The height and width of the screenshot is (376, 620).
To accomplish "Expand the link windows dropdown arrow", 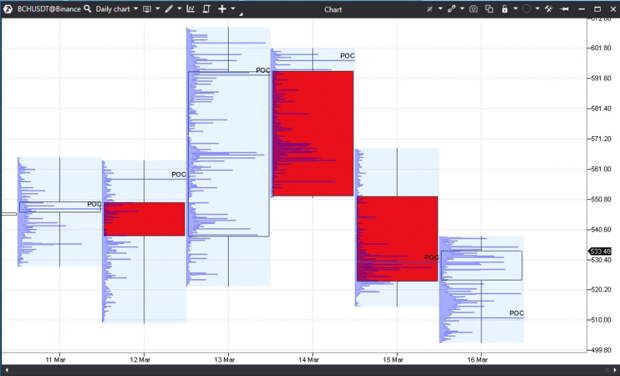I will pos(462,9).
